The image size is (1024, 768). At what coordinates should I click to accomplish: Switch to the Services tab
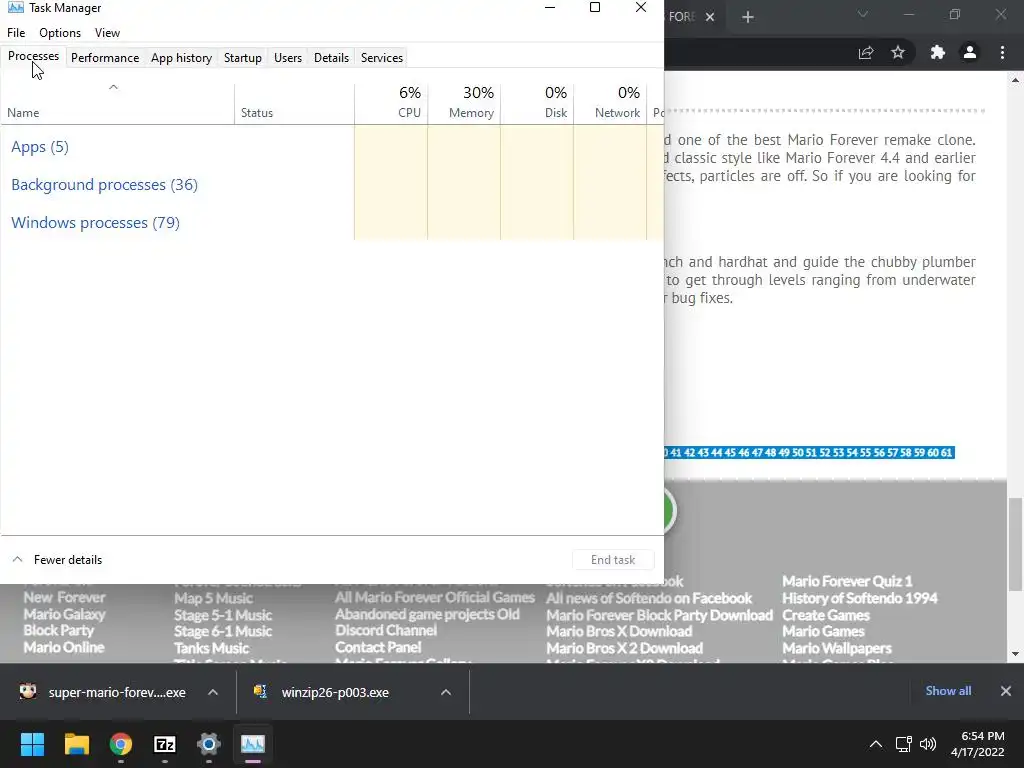(382, 57)
